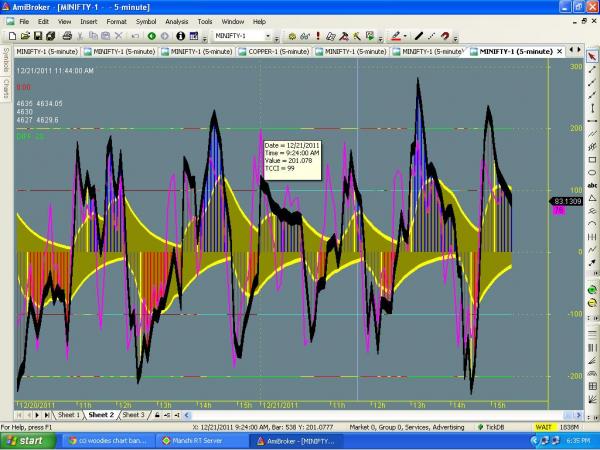Open the Format menu
The image size is (600, 450).
click(x=116, y=21)
